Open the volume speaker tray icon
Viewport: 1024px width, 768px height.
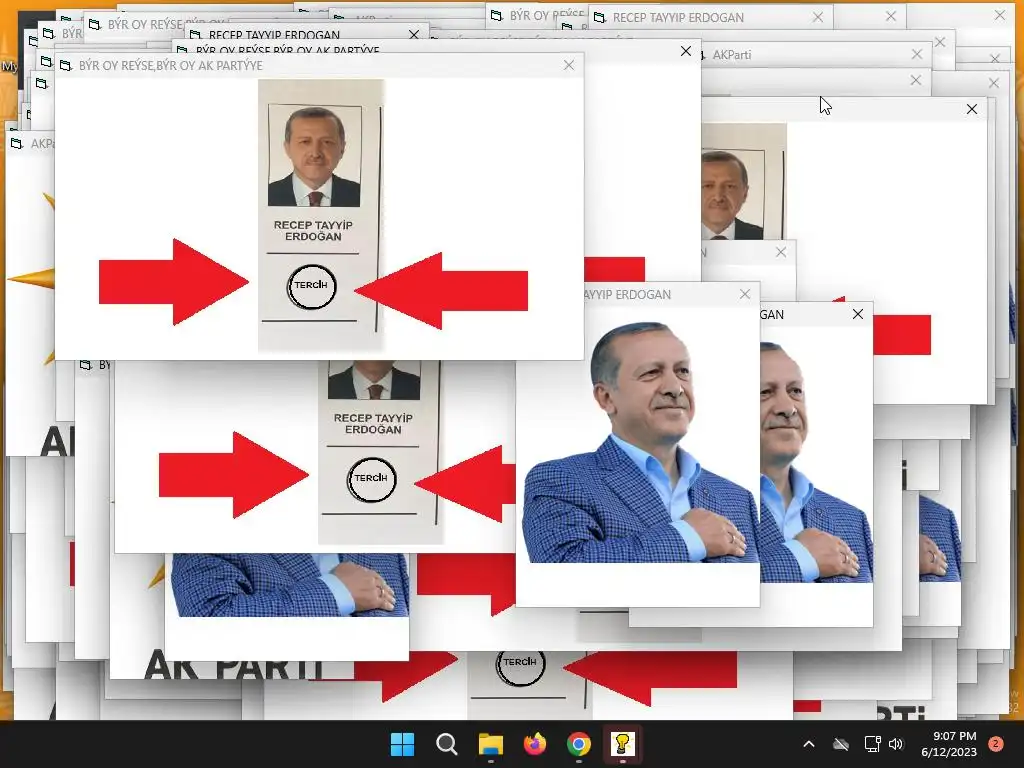(x=896, y=744)
